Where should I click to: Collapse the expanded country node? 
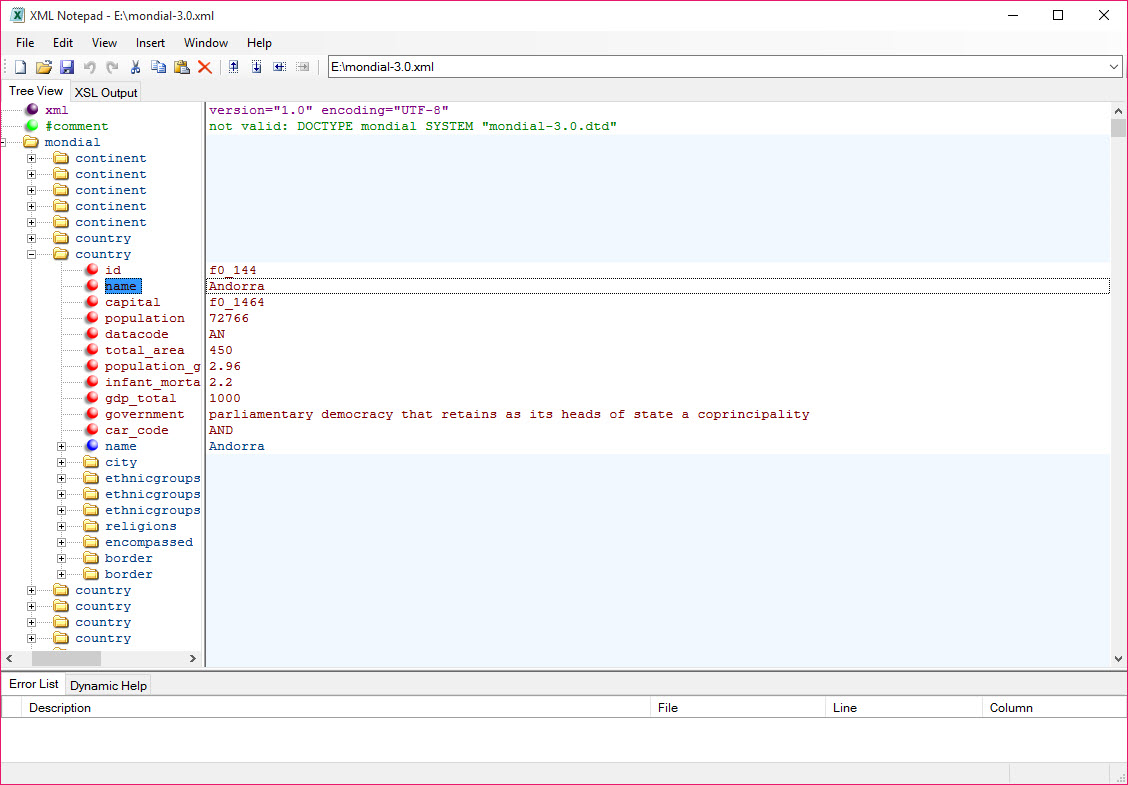tap(32, 254)
